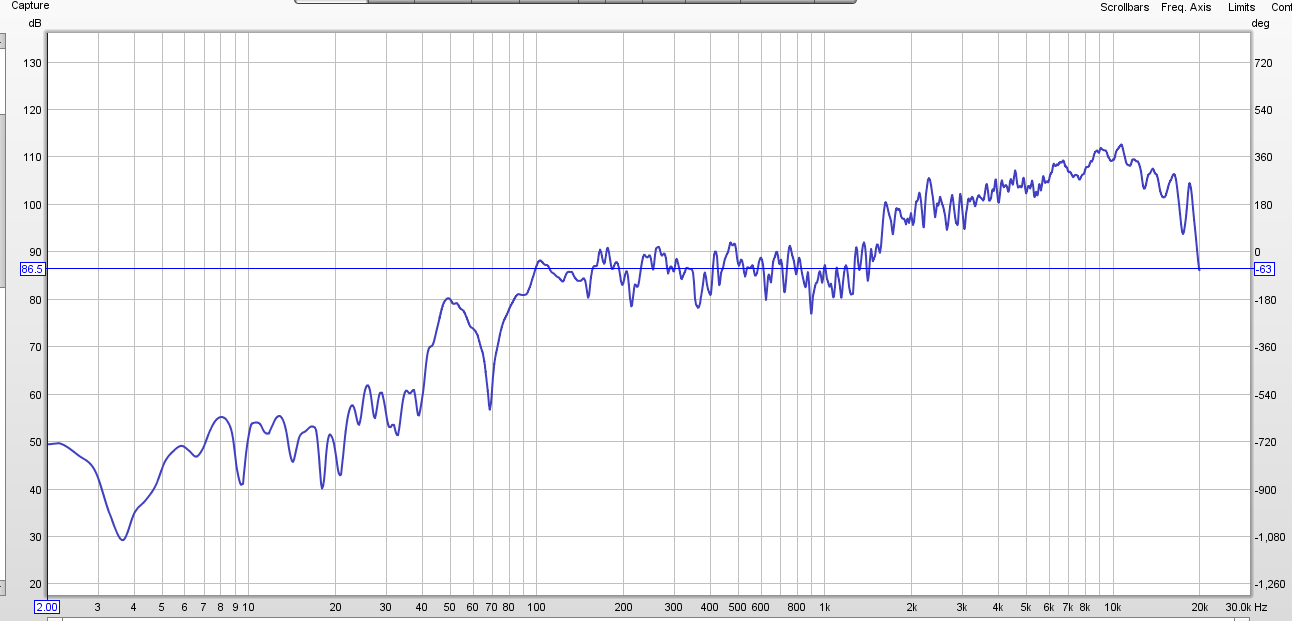Click the 1k frequency axis label
The height and width of the screenshot is (621, 1292).
825,607
